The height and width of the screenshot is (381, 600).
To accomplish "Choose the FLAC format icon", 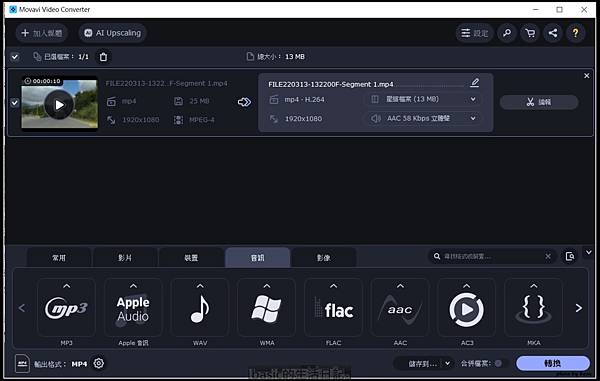I will point(333,309).
